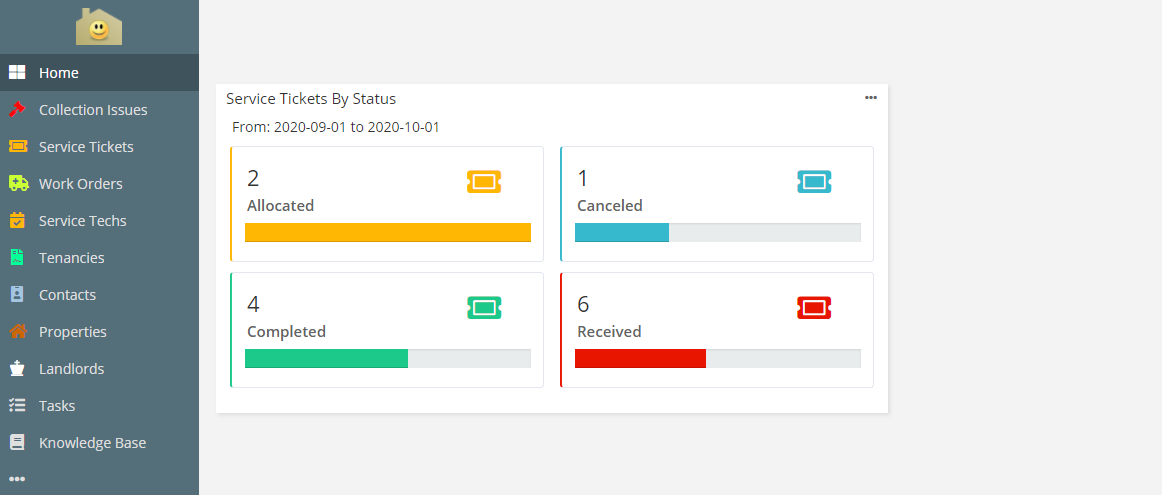Click the Landlords chess piece icon
Viewport: 1162px width, 495px height.
(17, 369)
